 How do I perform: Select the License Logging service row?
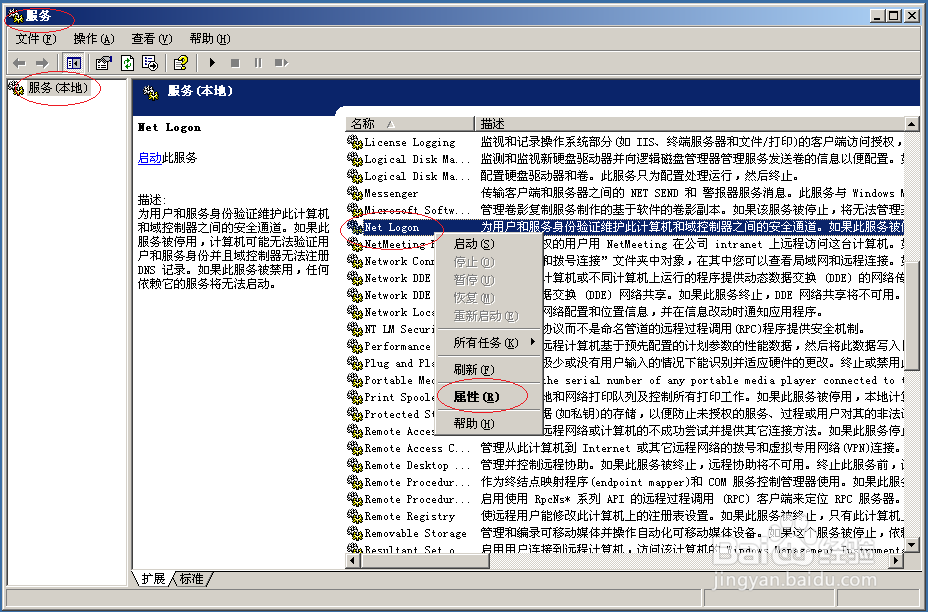coord(625,142)
